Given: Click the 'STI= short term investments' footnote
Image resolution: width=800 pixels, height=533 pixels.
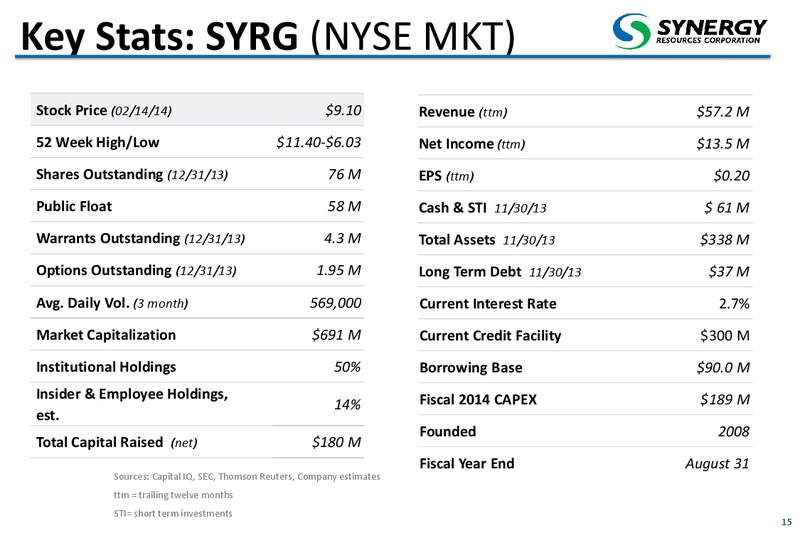Looking at the screenshot, I should pyautogui.click(x=172, y=513).
